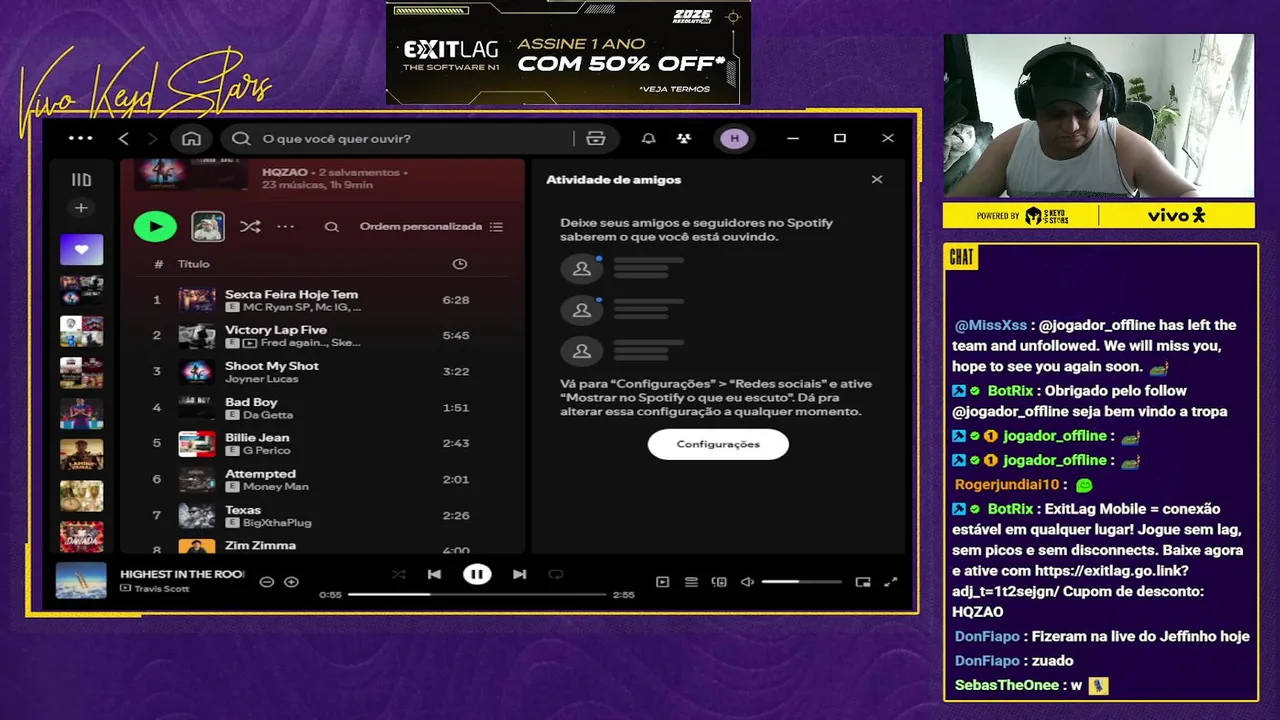Screen dimensions: 1280x720
Task: Open artist link 'Da Getta'
Action: pos(268,415)
